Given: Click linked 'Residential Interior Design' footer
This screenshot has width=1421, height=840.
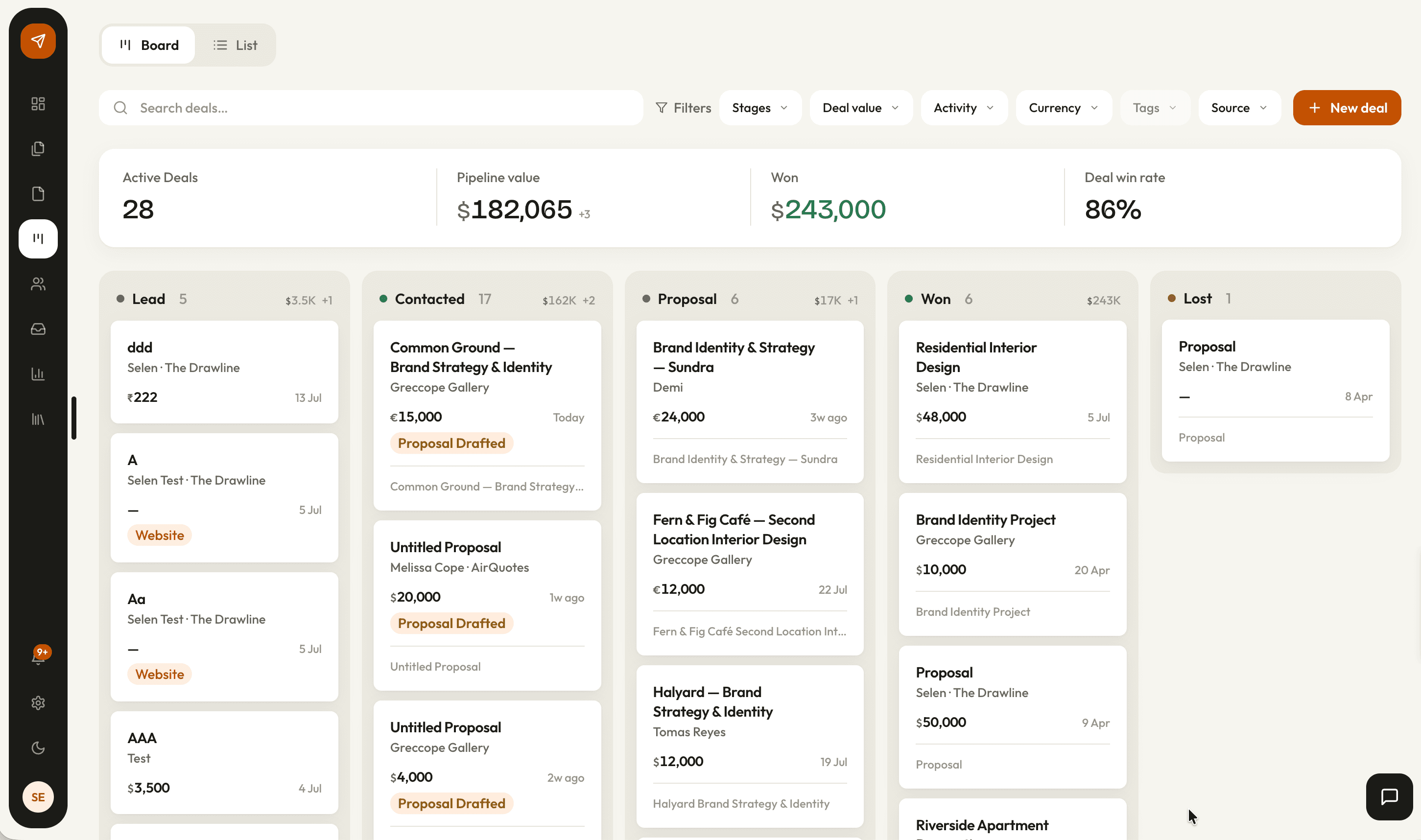Looking at the screenshot, I should click(984, 459).
